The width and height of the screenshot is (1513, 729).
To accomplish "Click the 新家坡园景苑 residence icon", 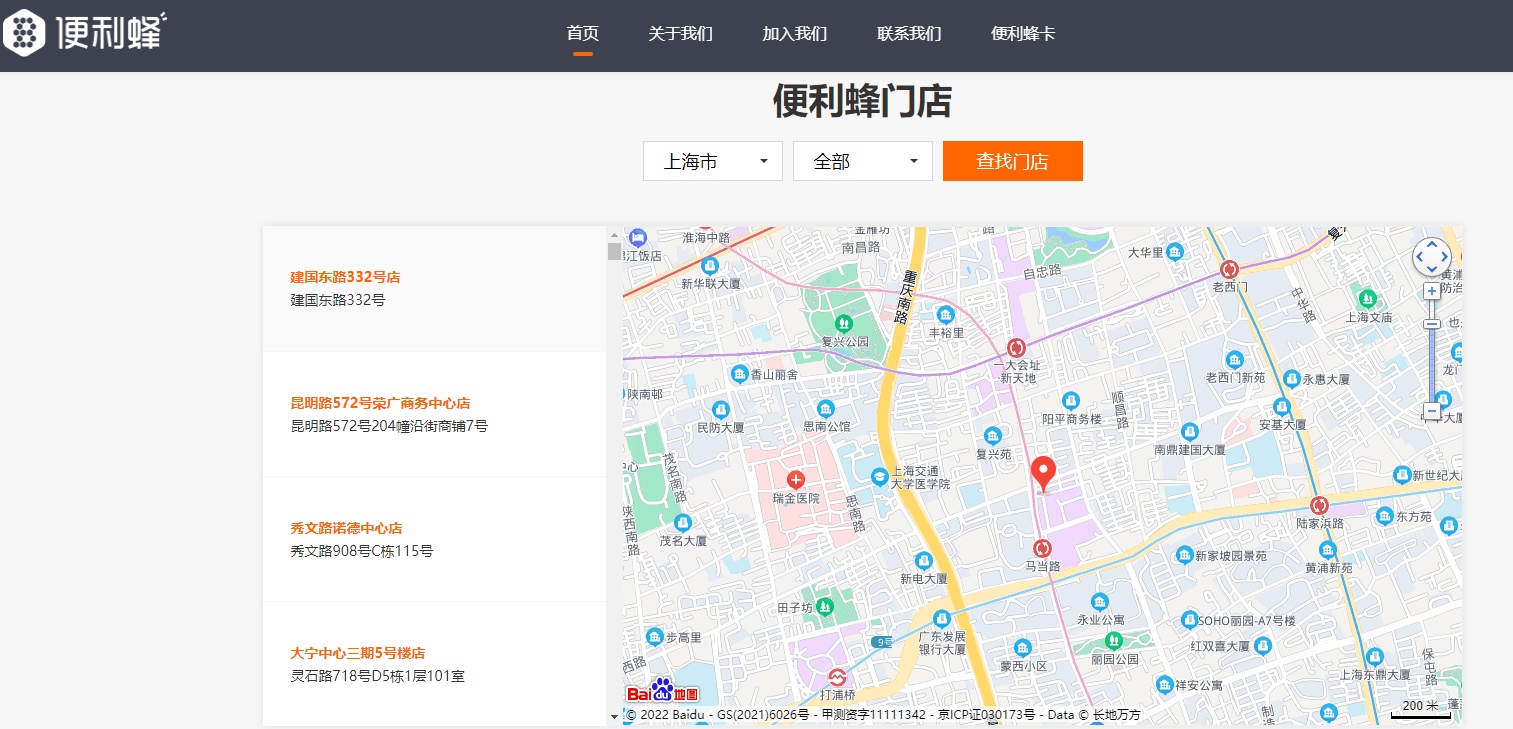I will [1184, 555].
